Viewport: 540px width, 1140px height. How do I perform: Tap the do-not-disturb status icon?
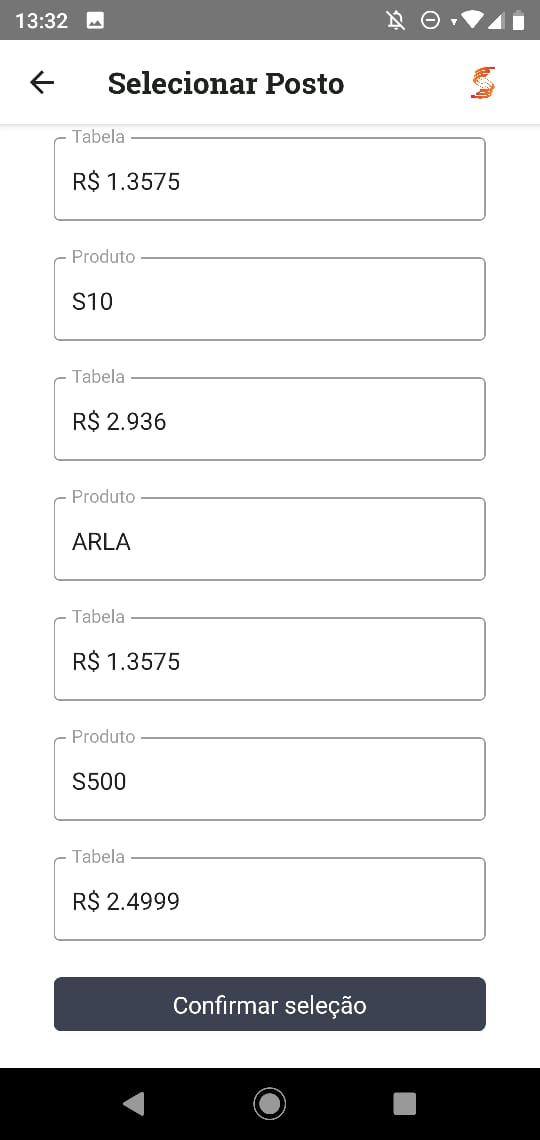(430, 20)
